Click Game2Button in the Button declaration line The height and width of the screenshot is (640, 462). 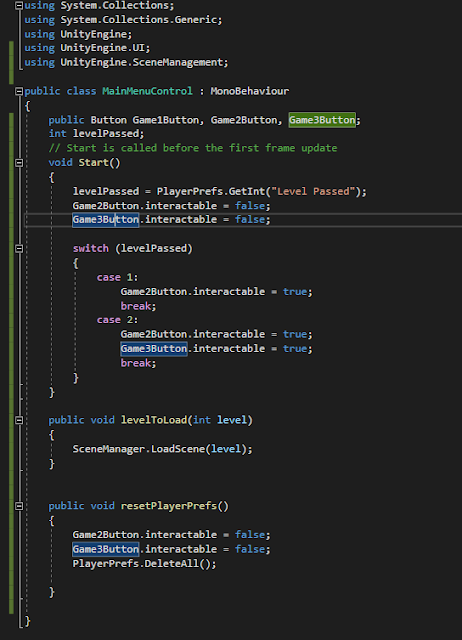coord(244,120)
